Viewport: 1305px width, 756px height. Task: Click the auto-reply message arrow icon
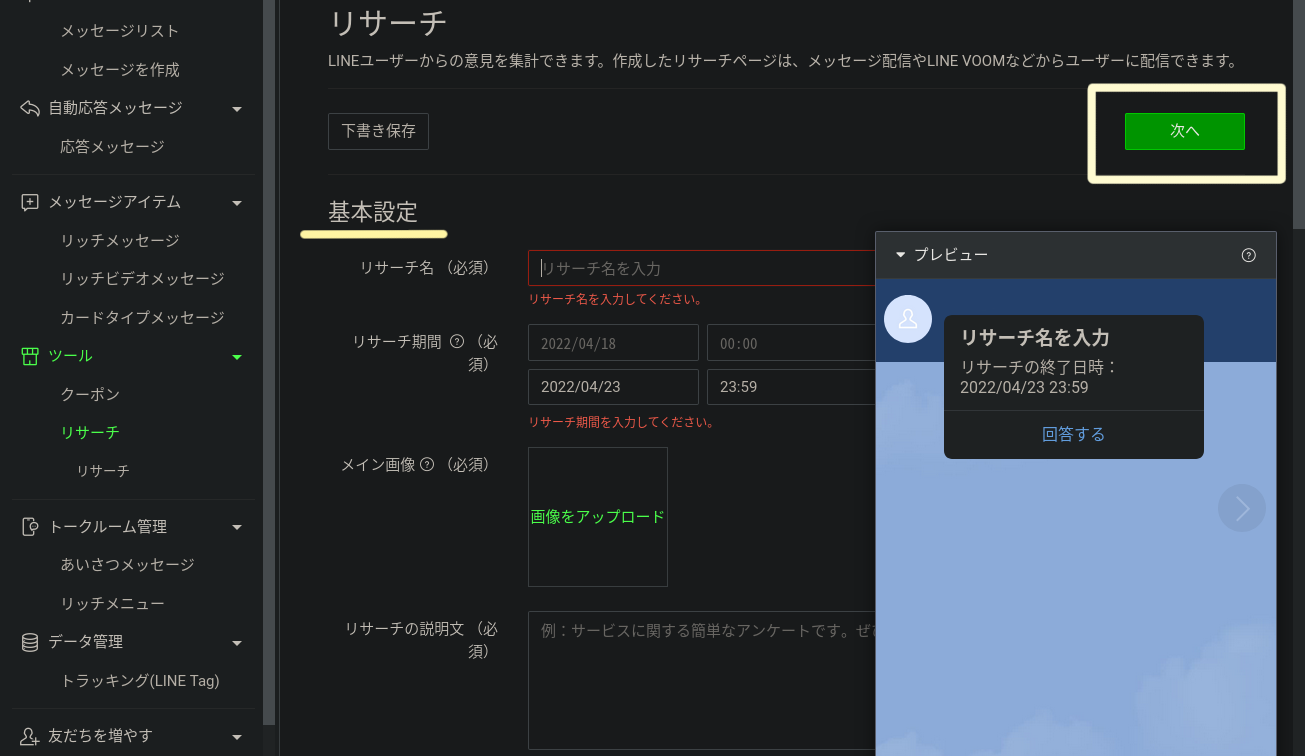[x=30, y=108]
